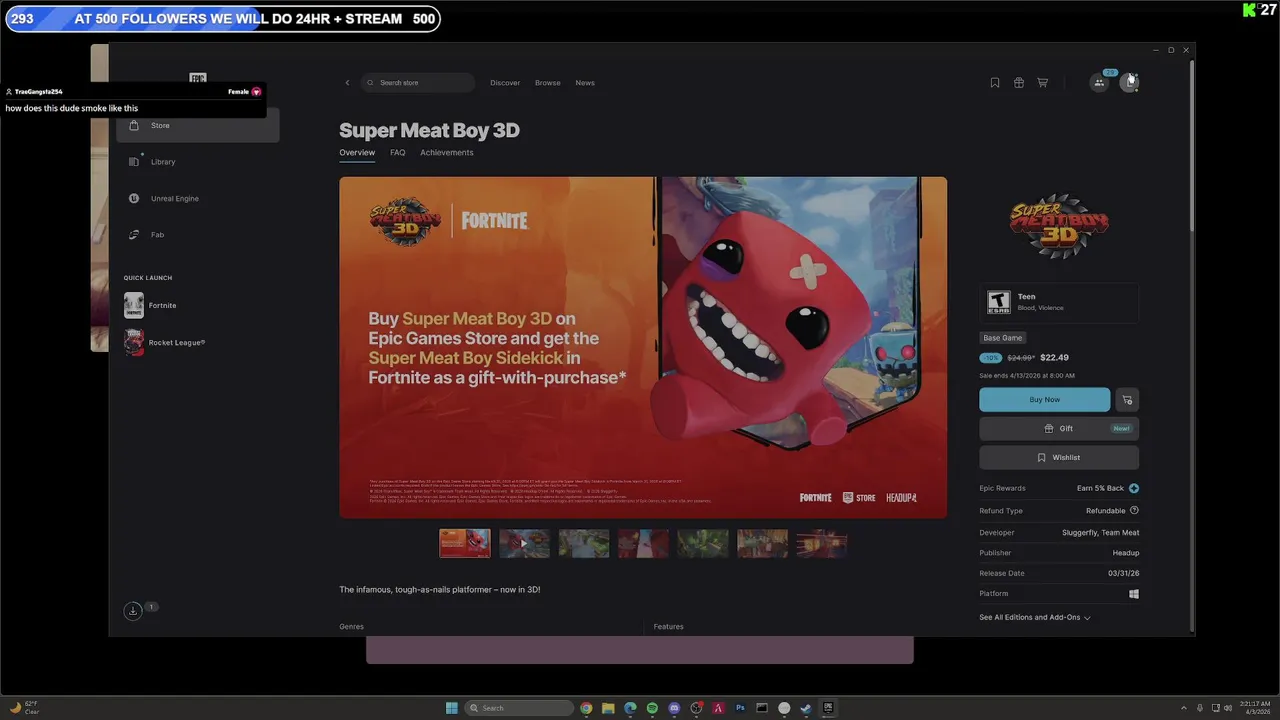Open the weather widget on taskbar
This screenshot has height=720, width=1280.
tap(22, 708)
